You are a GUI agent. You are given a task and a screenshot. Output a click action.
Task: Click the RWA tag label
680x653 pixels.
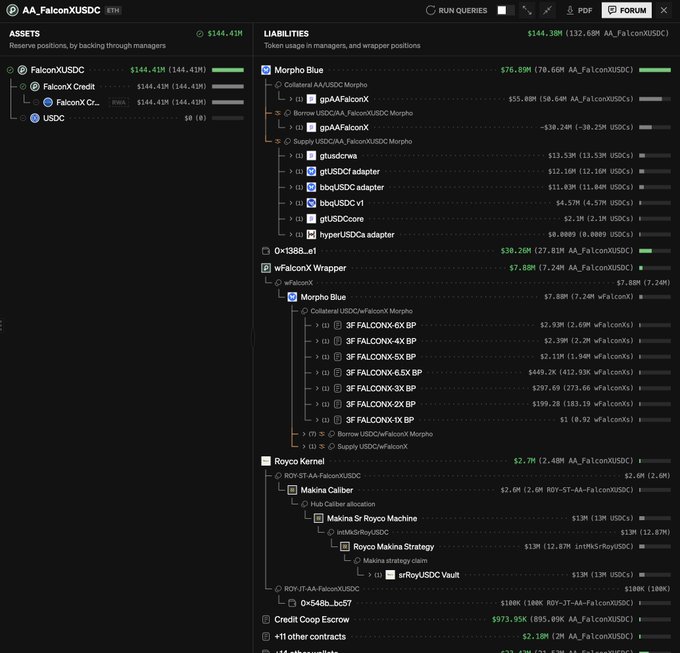(118, 102)
